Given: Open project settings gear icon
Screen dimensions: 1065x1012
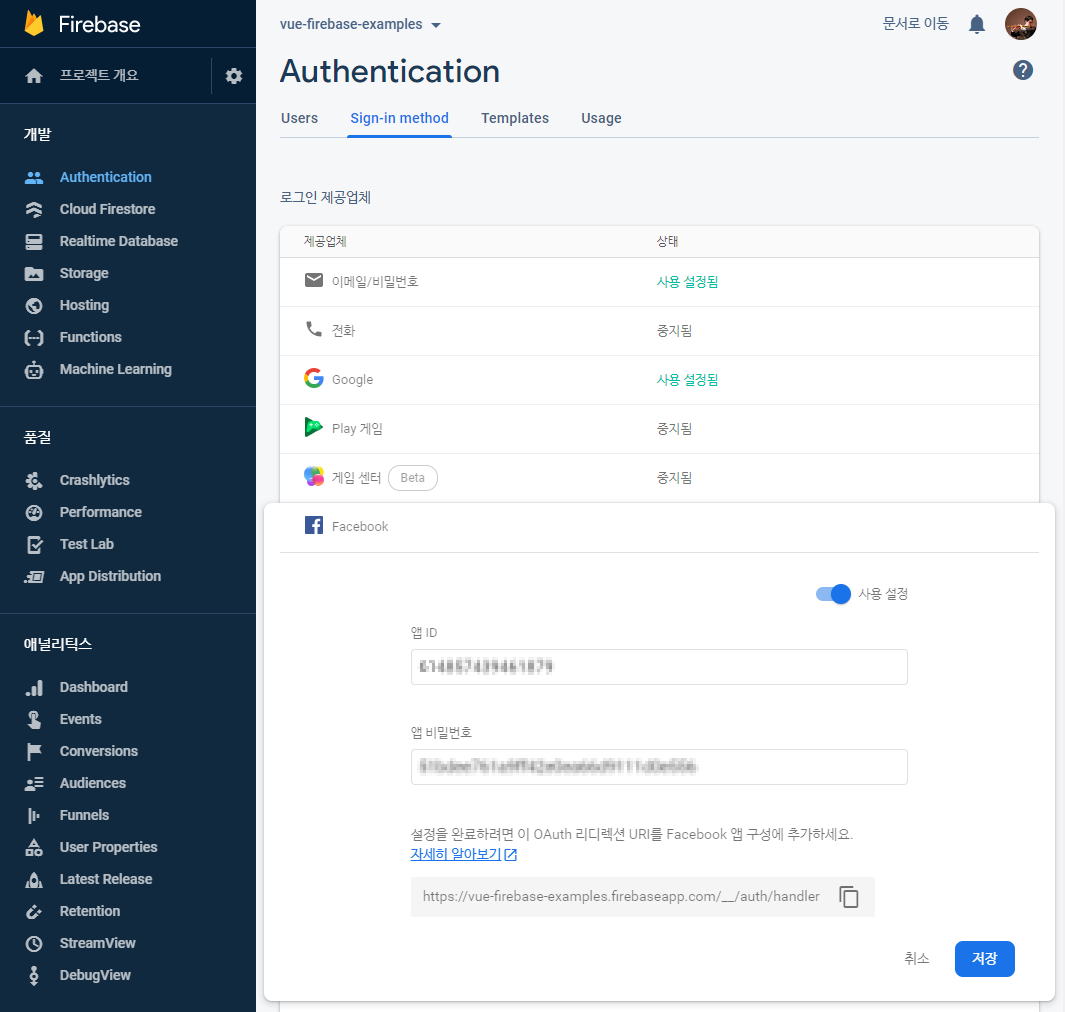Looking at the screenshot, I should 234,75.
